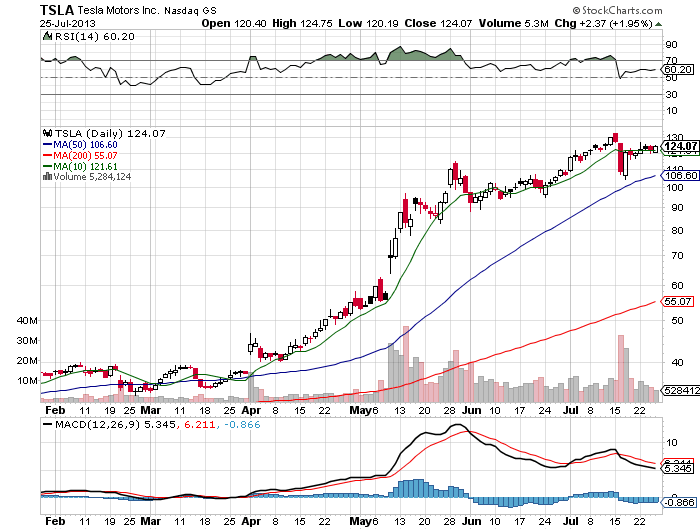Click the Apr label on price-chart date axis
The height and width of the screenshot is (530, 700).
[251, 410]
